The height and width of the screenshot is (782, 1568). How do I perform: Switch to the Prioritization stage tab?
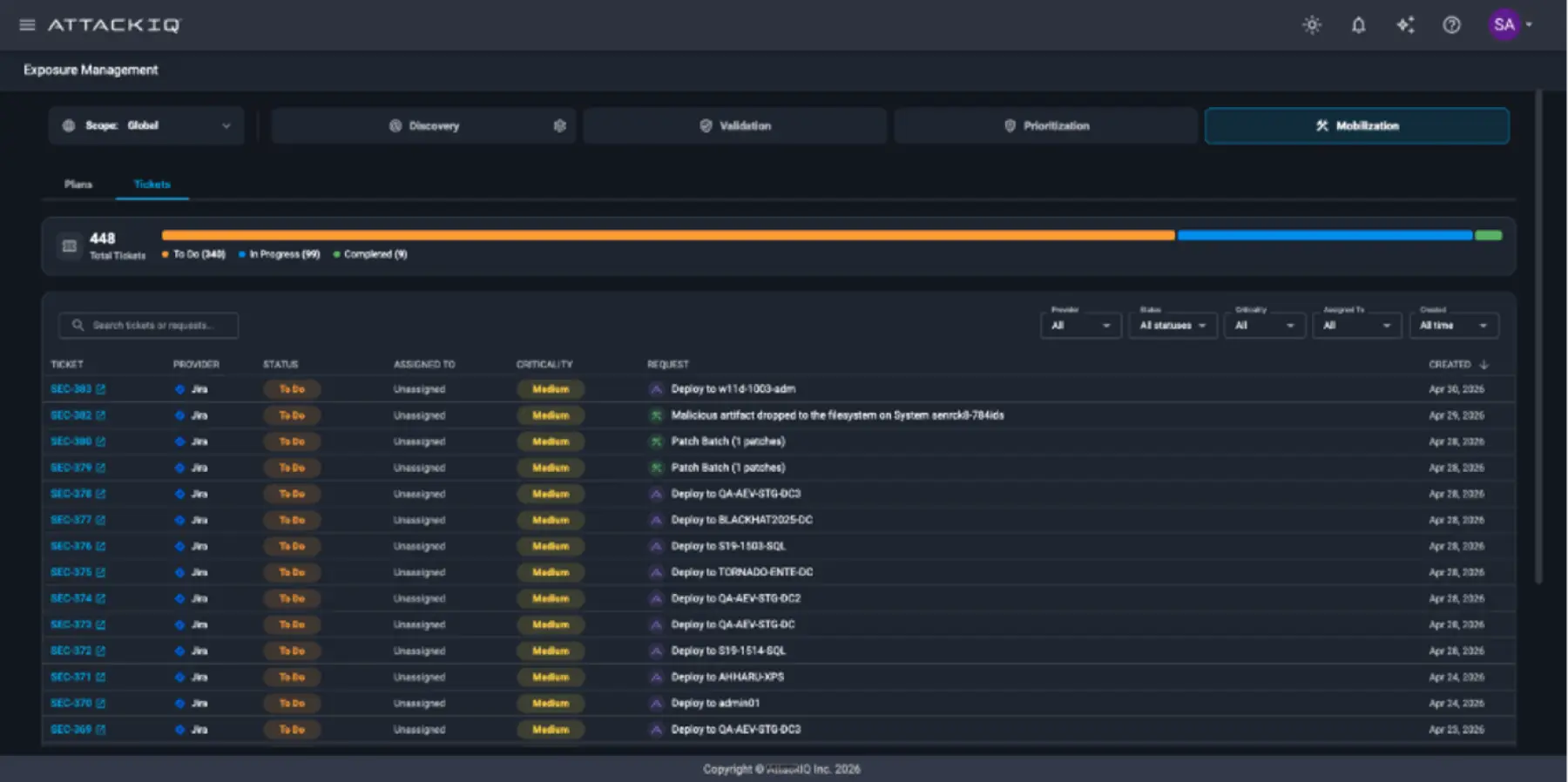pos(1046,125)
